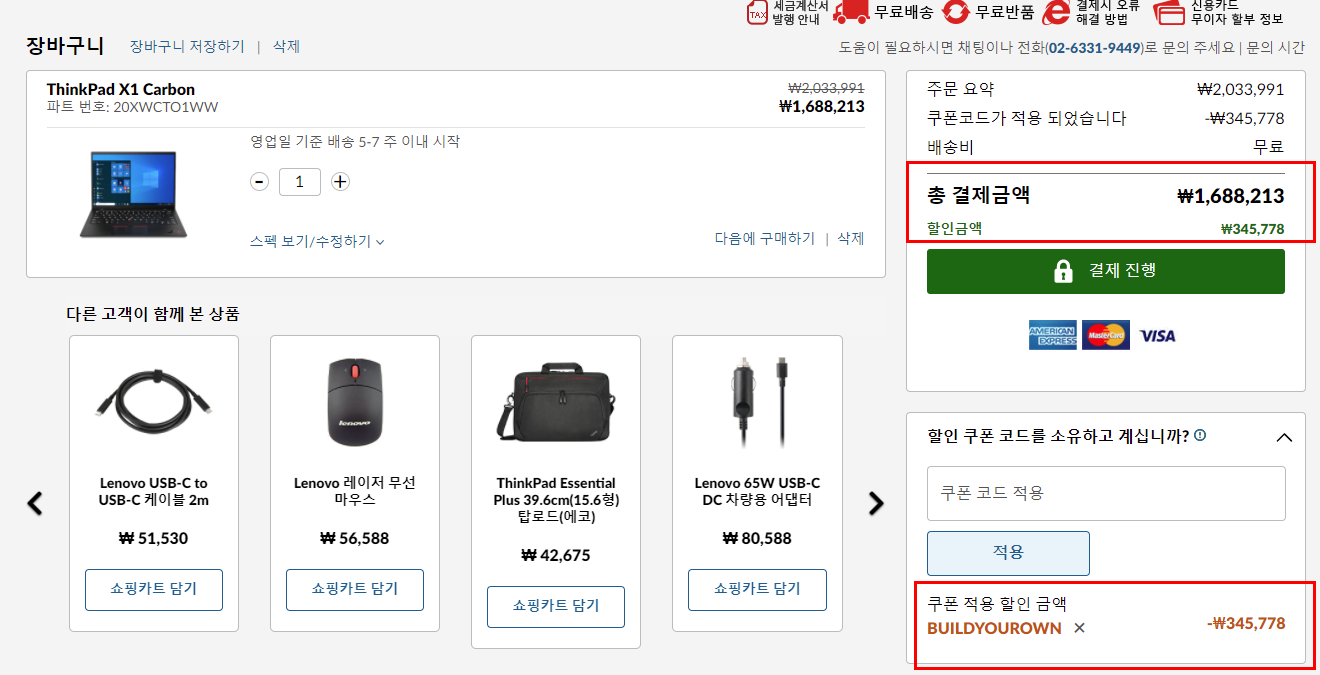Click the tax invoice (세금계산서) icon
This screenshot has height=675, width=1320.
[757, 13]
